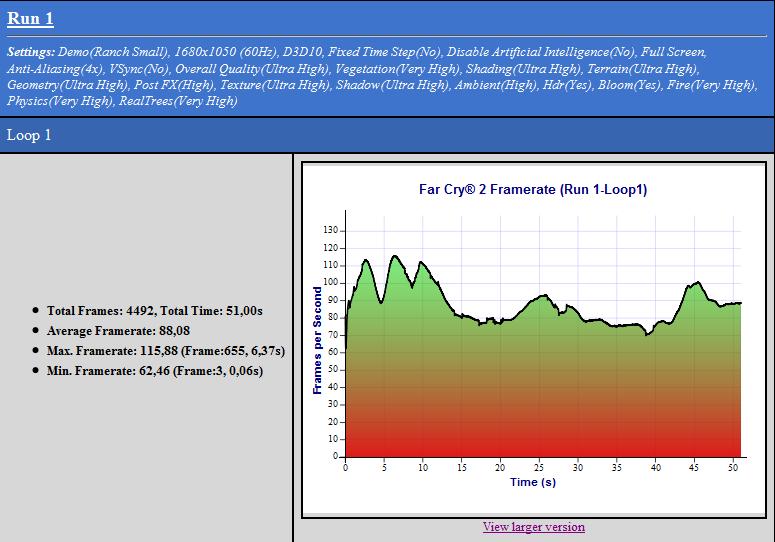
Task: Click the "RealTrees(Very High)" setting text
Action: pos(178,101)
